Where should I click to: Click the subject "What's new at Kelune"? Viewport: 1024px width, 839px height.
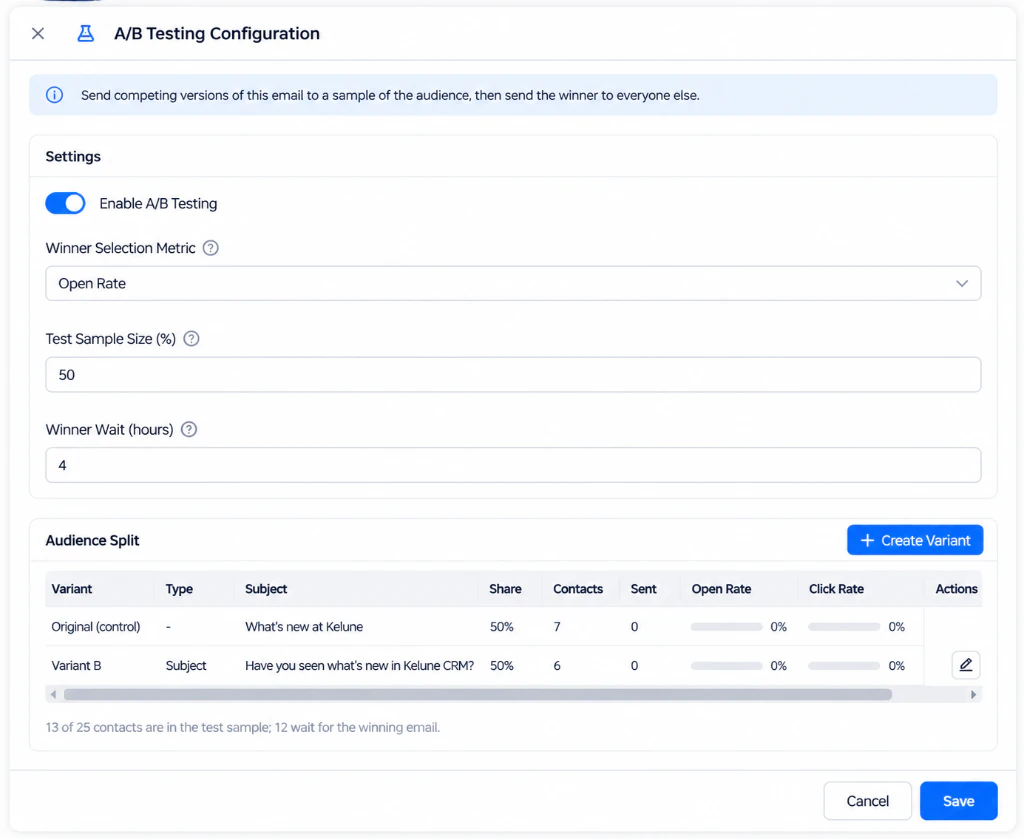[x=304, y=627]
